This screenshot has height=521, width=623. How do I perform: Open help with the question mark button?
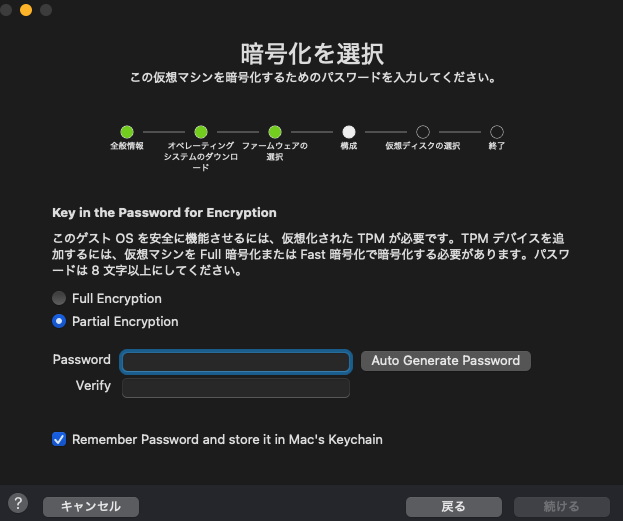[18, 503]
